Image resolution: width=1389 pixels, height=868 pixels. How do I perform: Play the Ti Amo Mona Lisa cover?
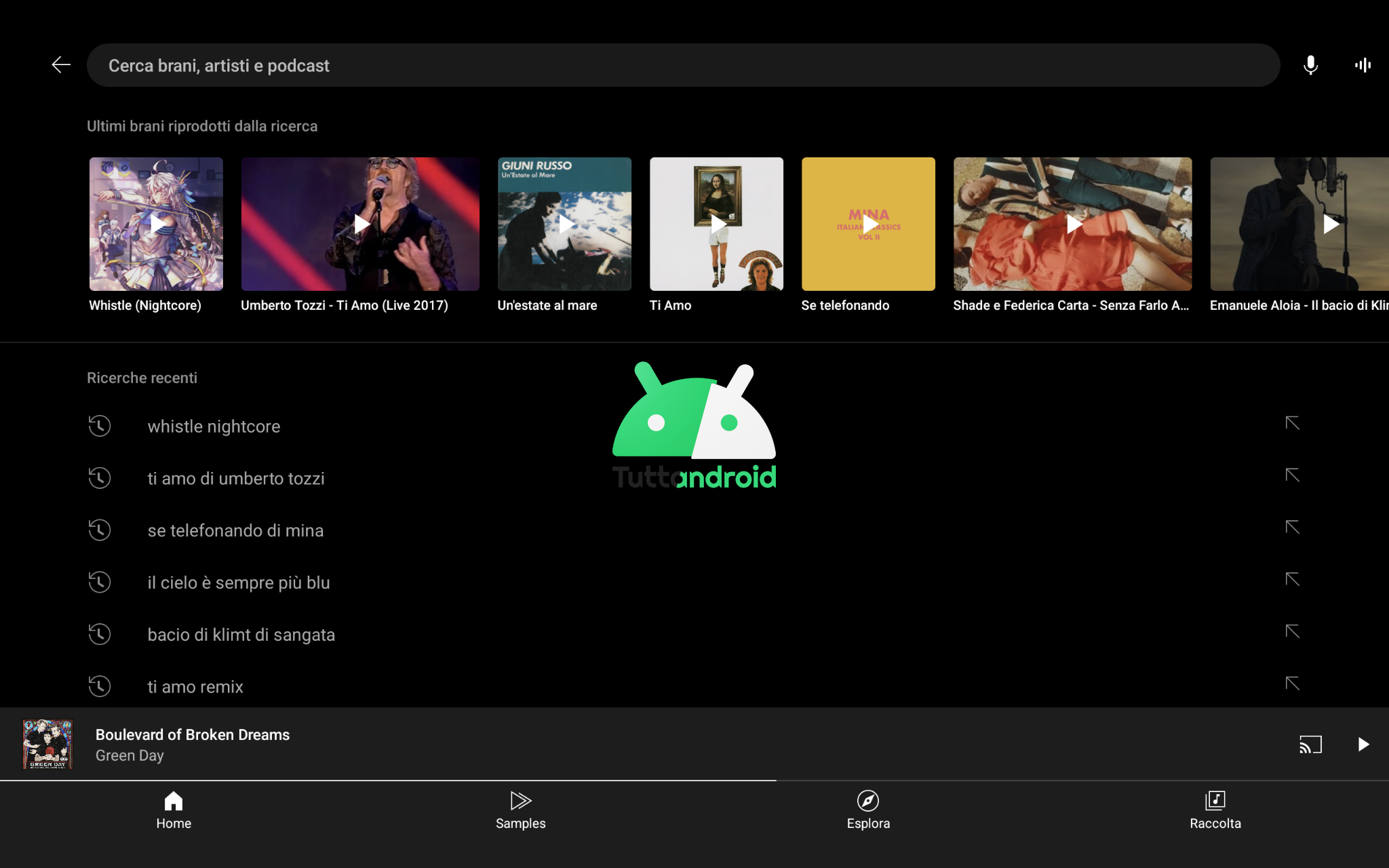tap(716, 224)
